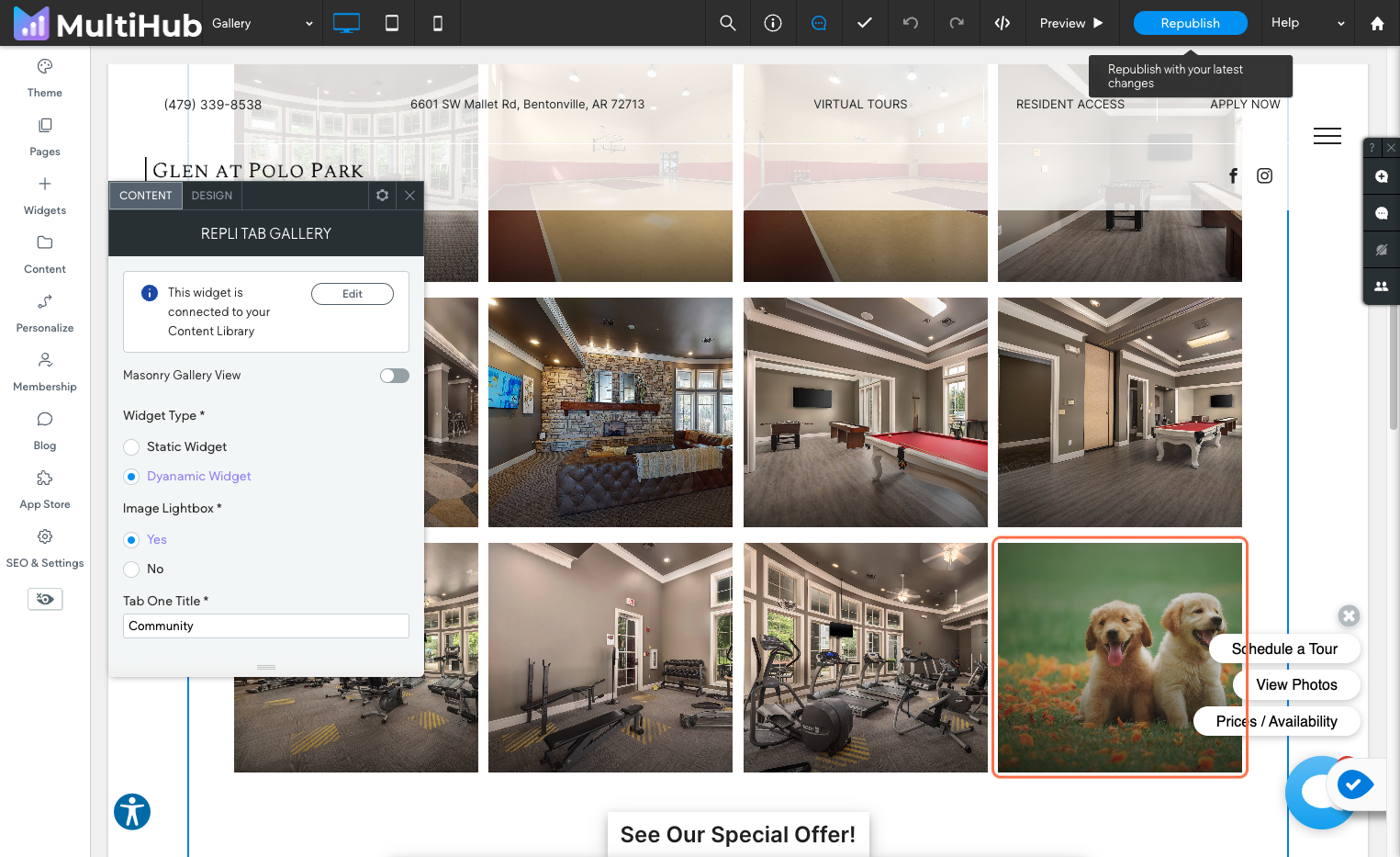Click the redo arrow icon

(957, 23)
